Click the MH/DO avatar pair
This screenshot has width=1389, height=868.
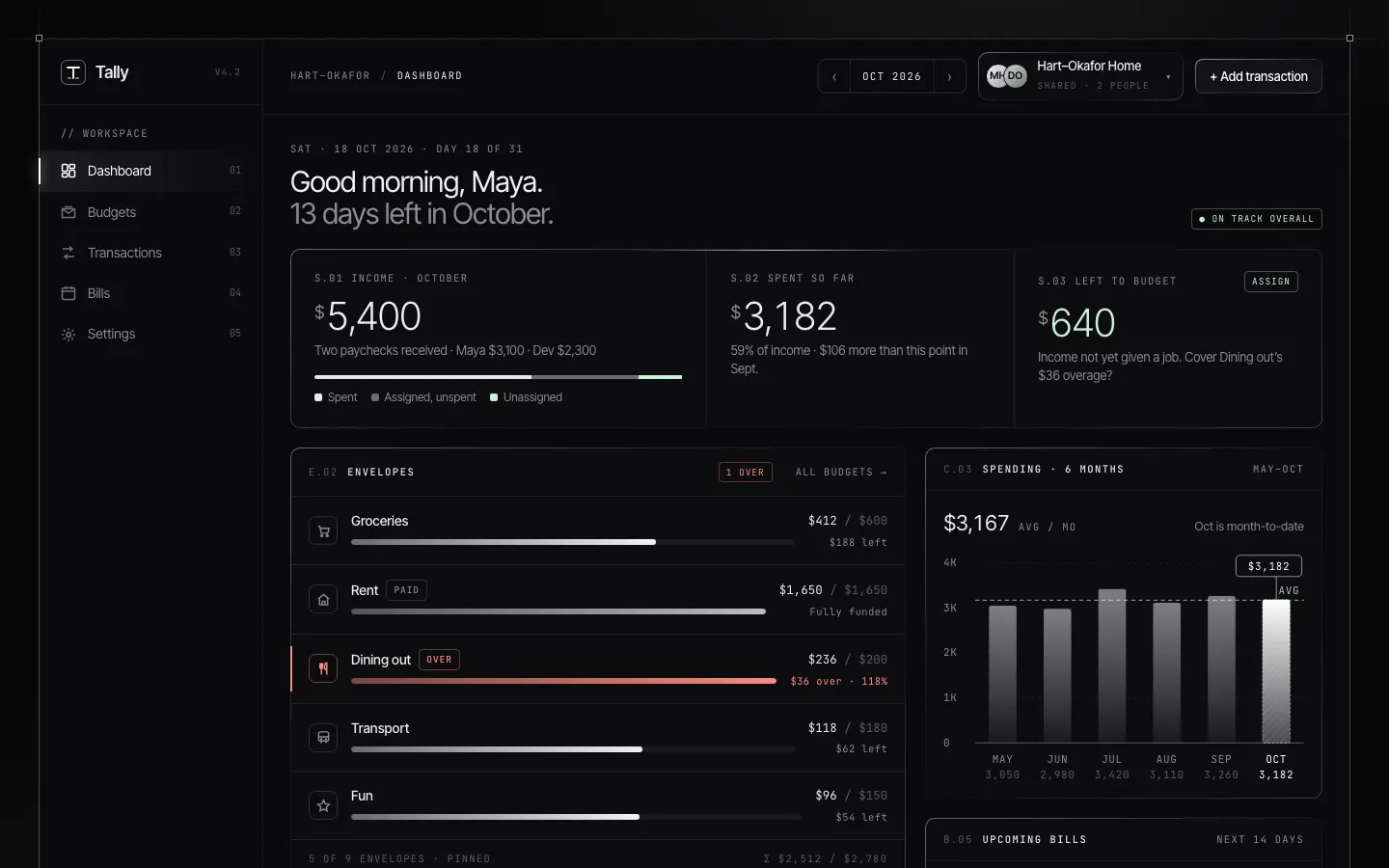pyautogui.click(x=1007, y=75)
